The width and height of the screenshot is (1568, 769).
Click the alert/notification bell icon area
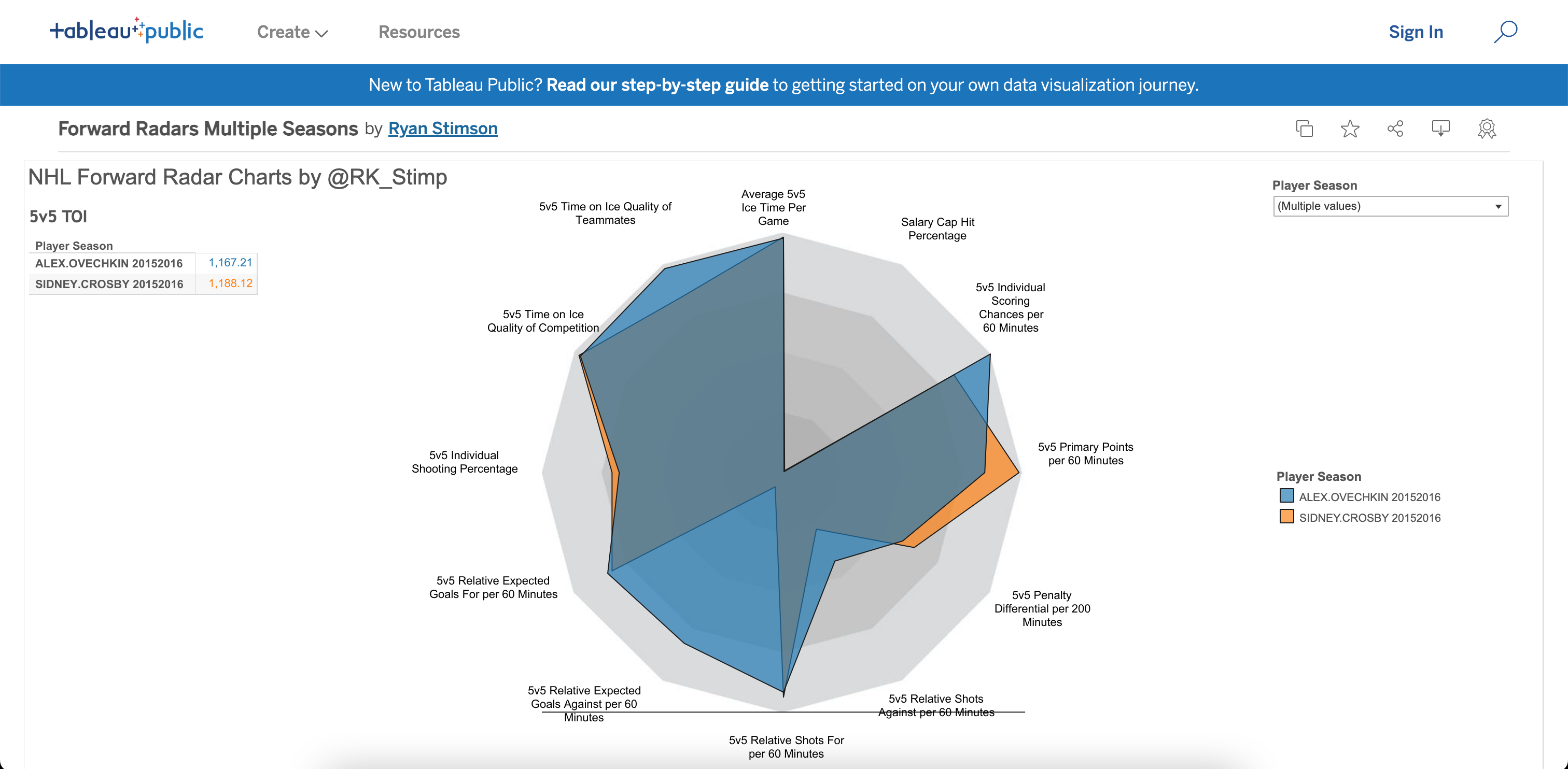pos(1441,129)
